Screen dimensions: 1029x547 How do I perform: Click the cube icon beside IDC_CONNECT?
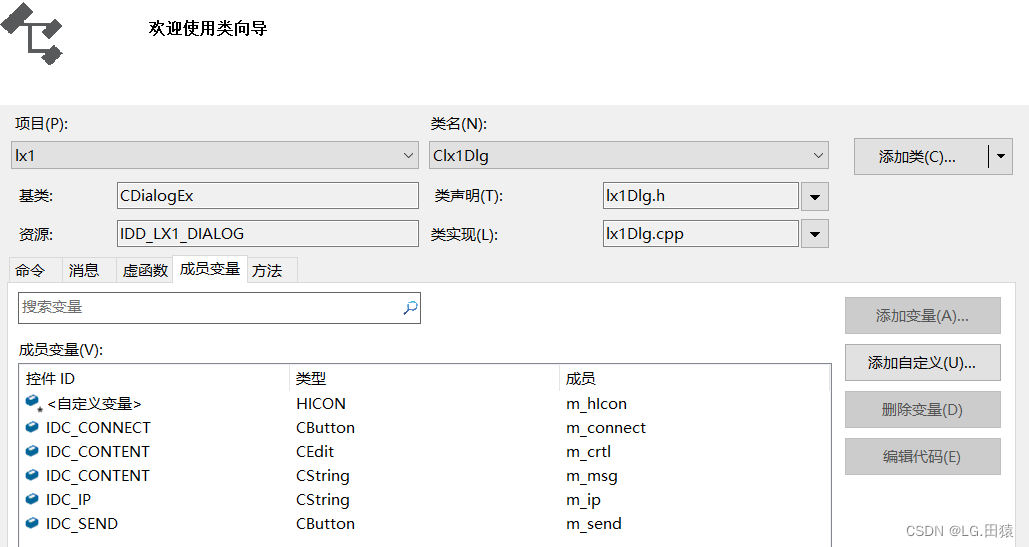[x=32, y=427]
